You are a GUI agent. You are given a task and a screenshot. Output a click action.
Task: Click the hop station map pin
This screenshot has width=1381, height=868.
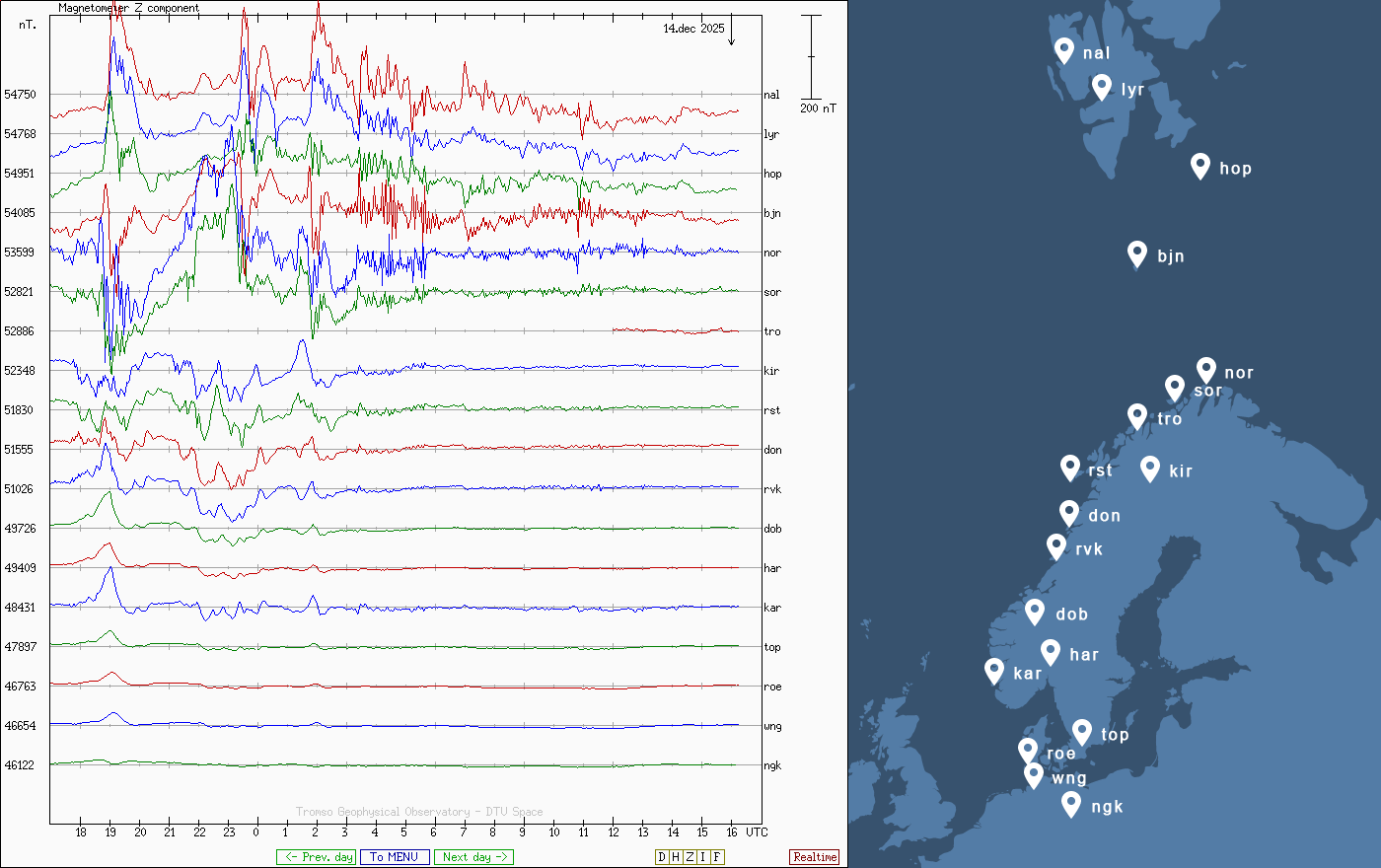click(1199, 166)
